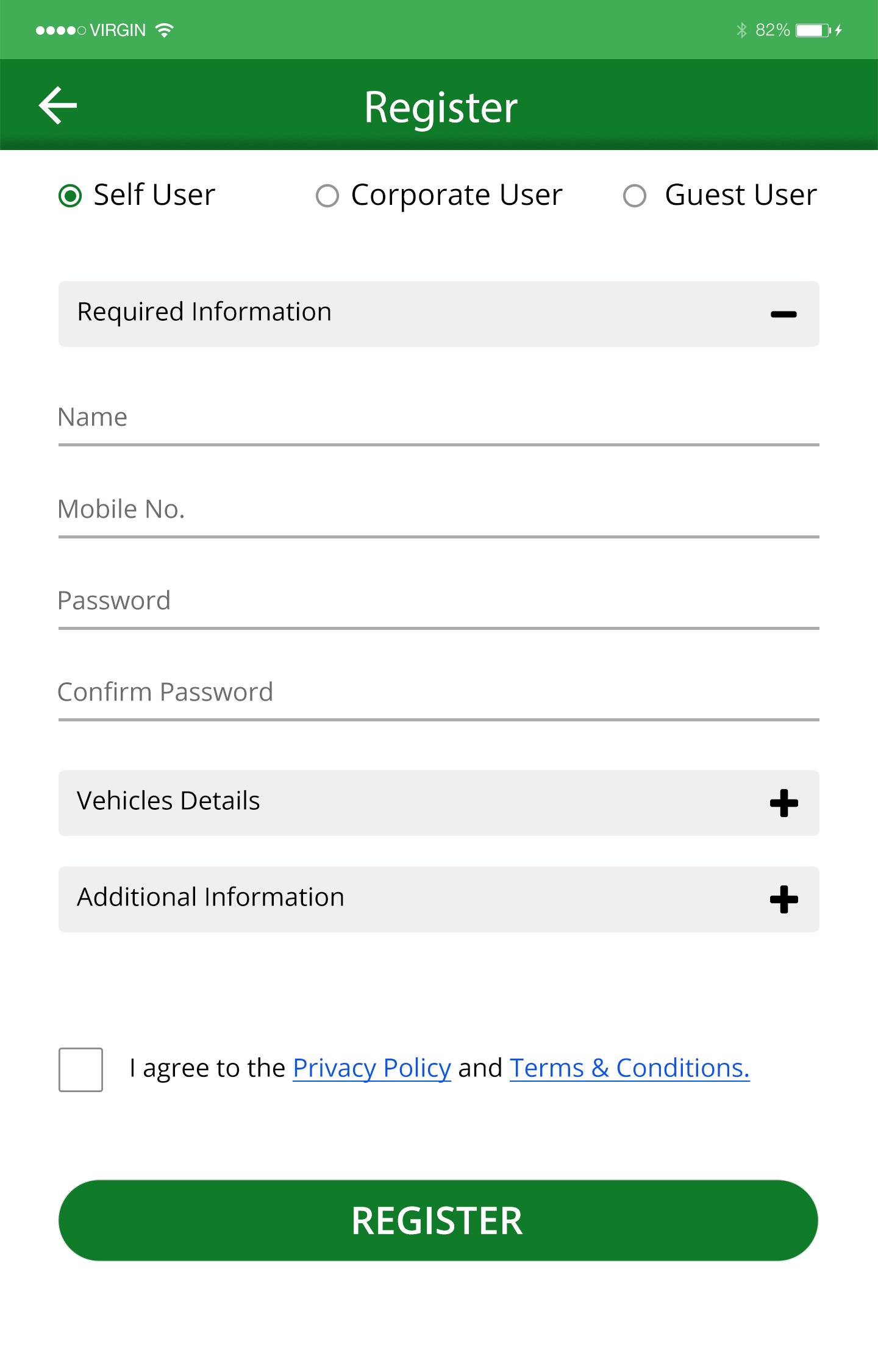
Task: Click the Confirm Password field
Action: pyautogui.click(x=438, y=693)
